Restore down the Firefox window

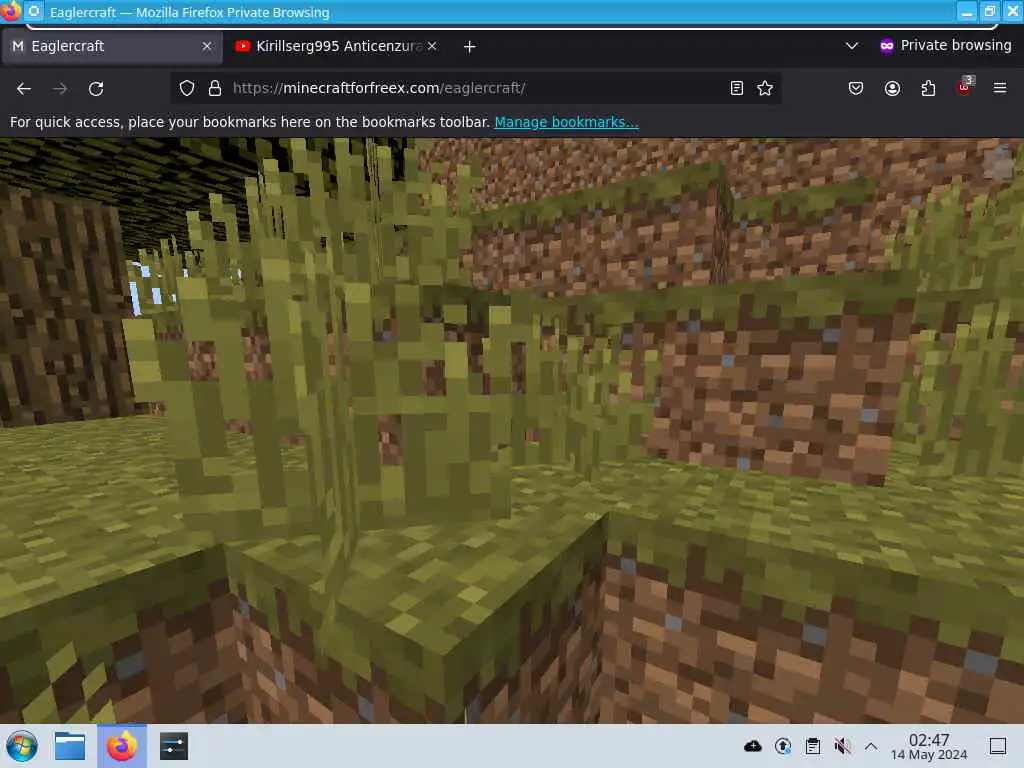[x=989, y=12]
